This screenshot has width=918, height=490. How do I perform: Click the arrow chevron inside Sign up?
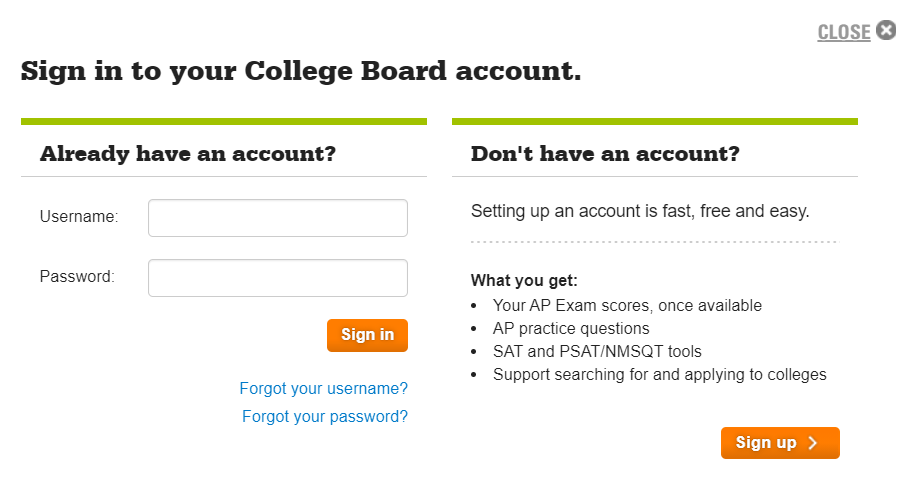[813, 443]
